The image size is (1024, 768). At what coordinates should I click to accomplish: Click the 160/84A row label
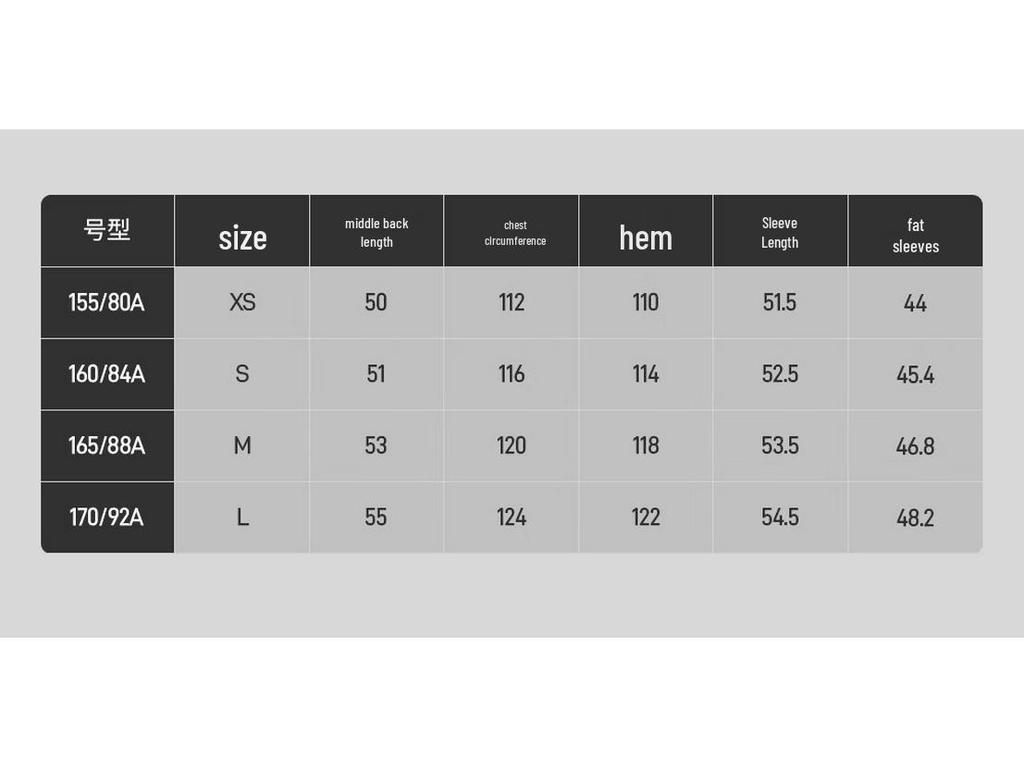(x=107, y=374)
